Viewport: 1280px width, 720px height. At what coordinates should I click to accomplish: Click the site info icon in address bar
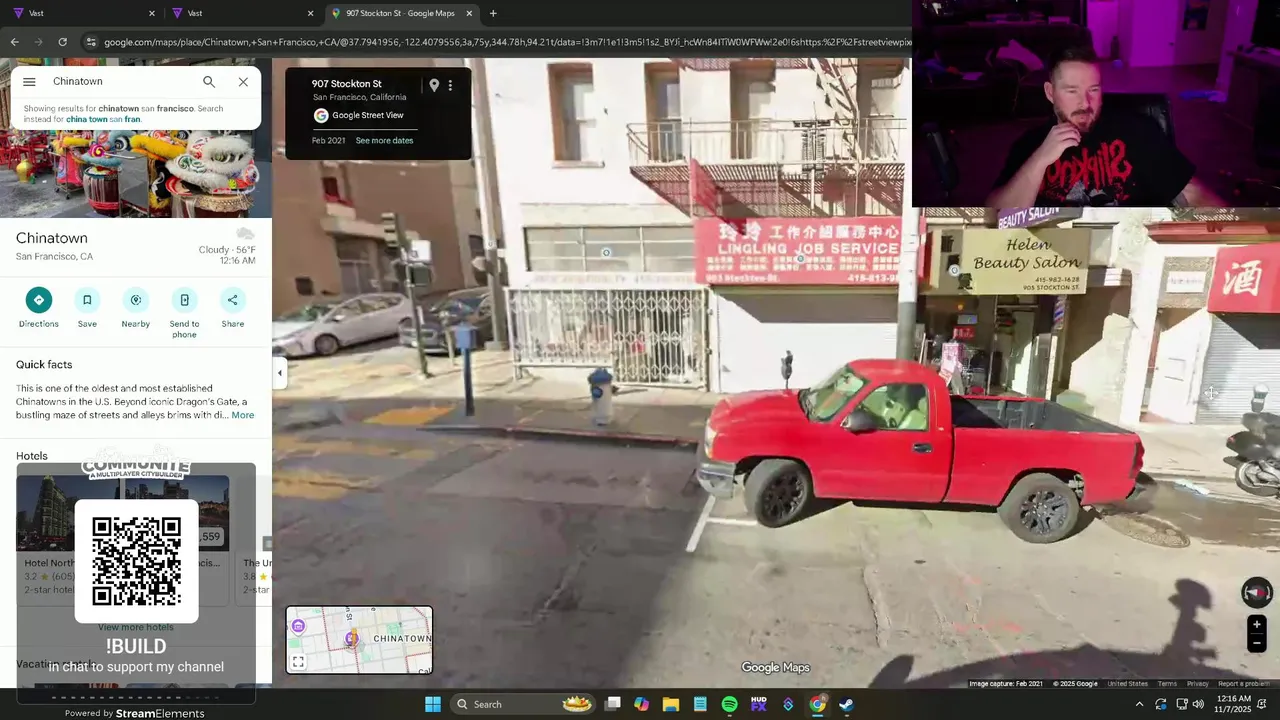(91, 42)
